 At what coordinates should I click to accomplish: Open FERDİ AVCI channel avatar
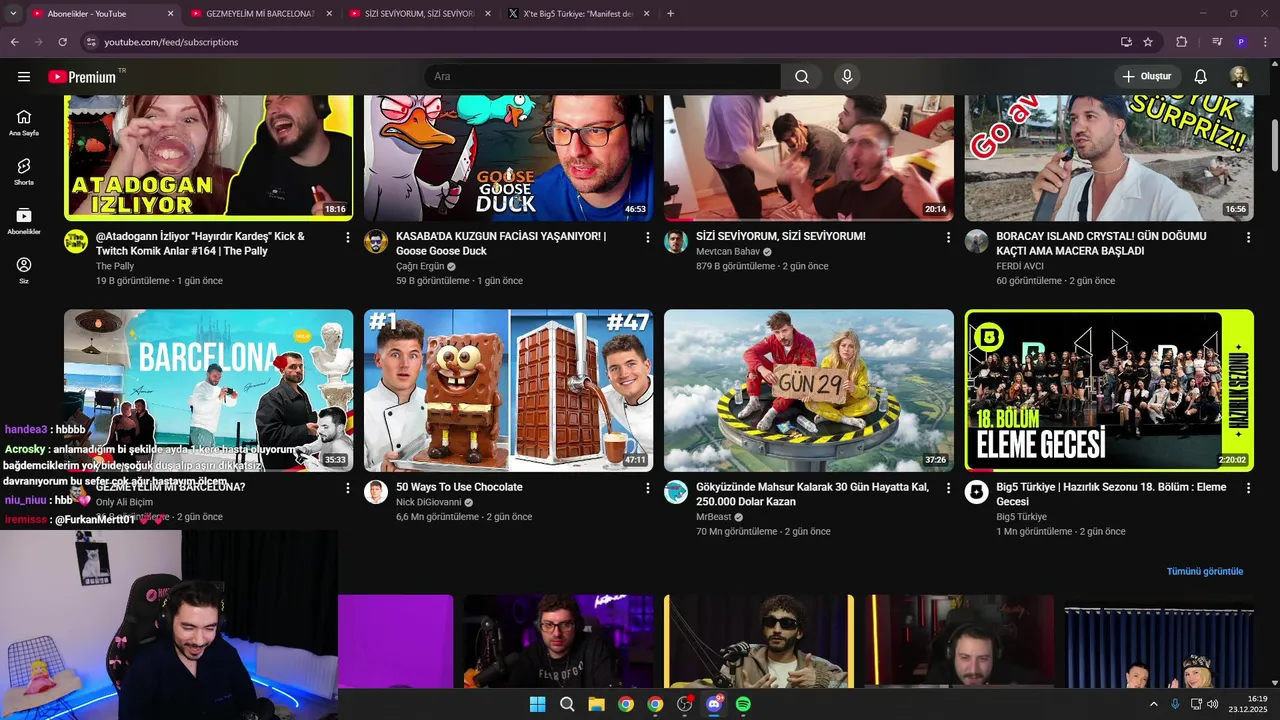(976, 241)
